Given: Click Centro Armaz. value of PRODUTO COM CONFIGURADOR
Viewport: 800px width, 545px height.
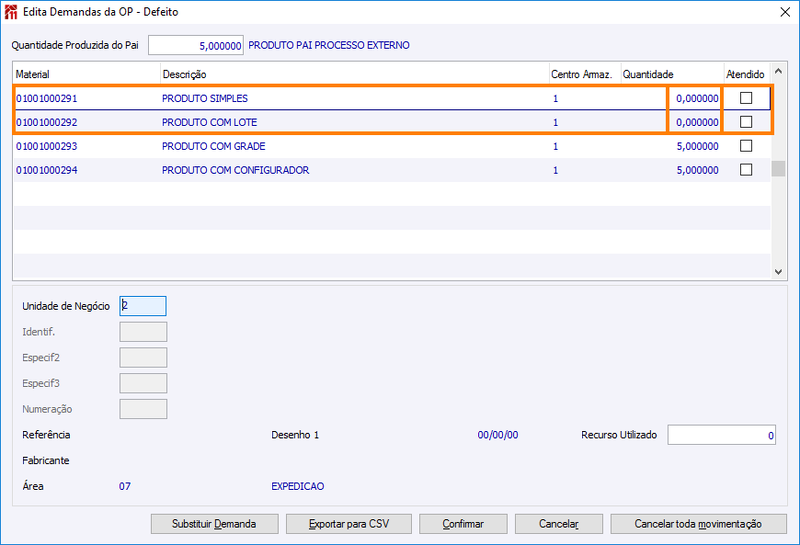Looking at the screenshot, I should (556, 170).
